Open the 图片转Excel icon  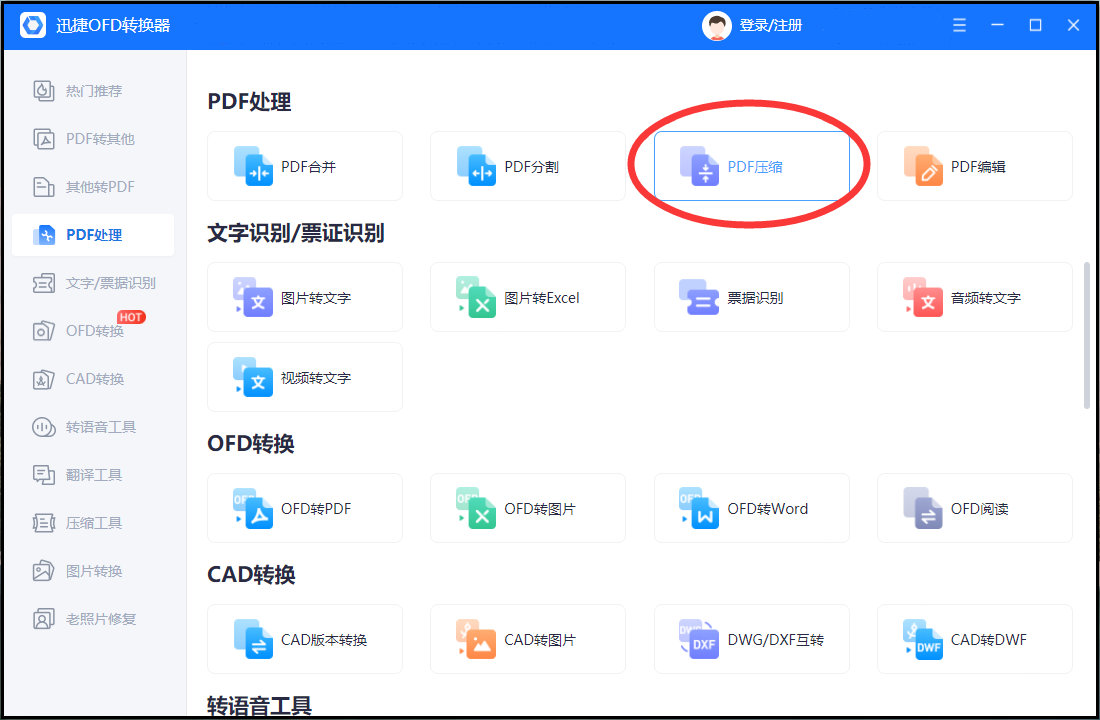[x=476, y=298]
